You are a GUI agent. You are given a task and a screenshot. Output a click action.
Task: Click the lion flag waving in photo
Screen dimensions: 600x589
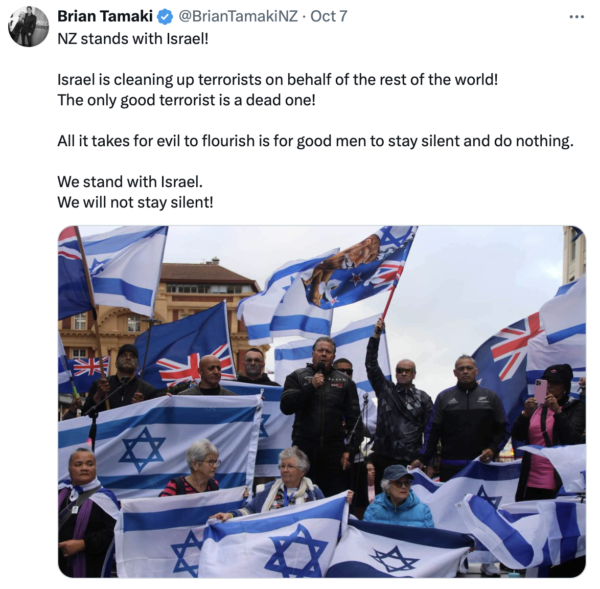[x=358, y=268]
